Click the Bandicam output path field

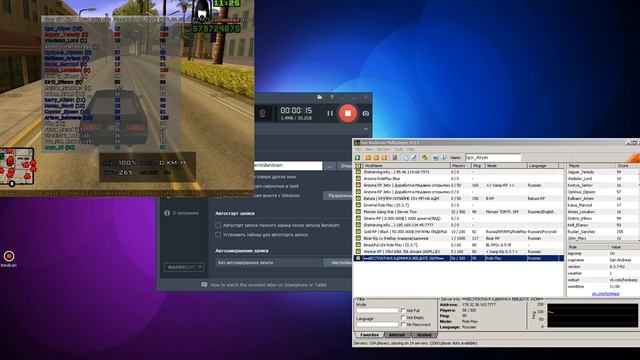[288, 165]
